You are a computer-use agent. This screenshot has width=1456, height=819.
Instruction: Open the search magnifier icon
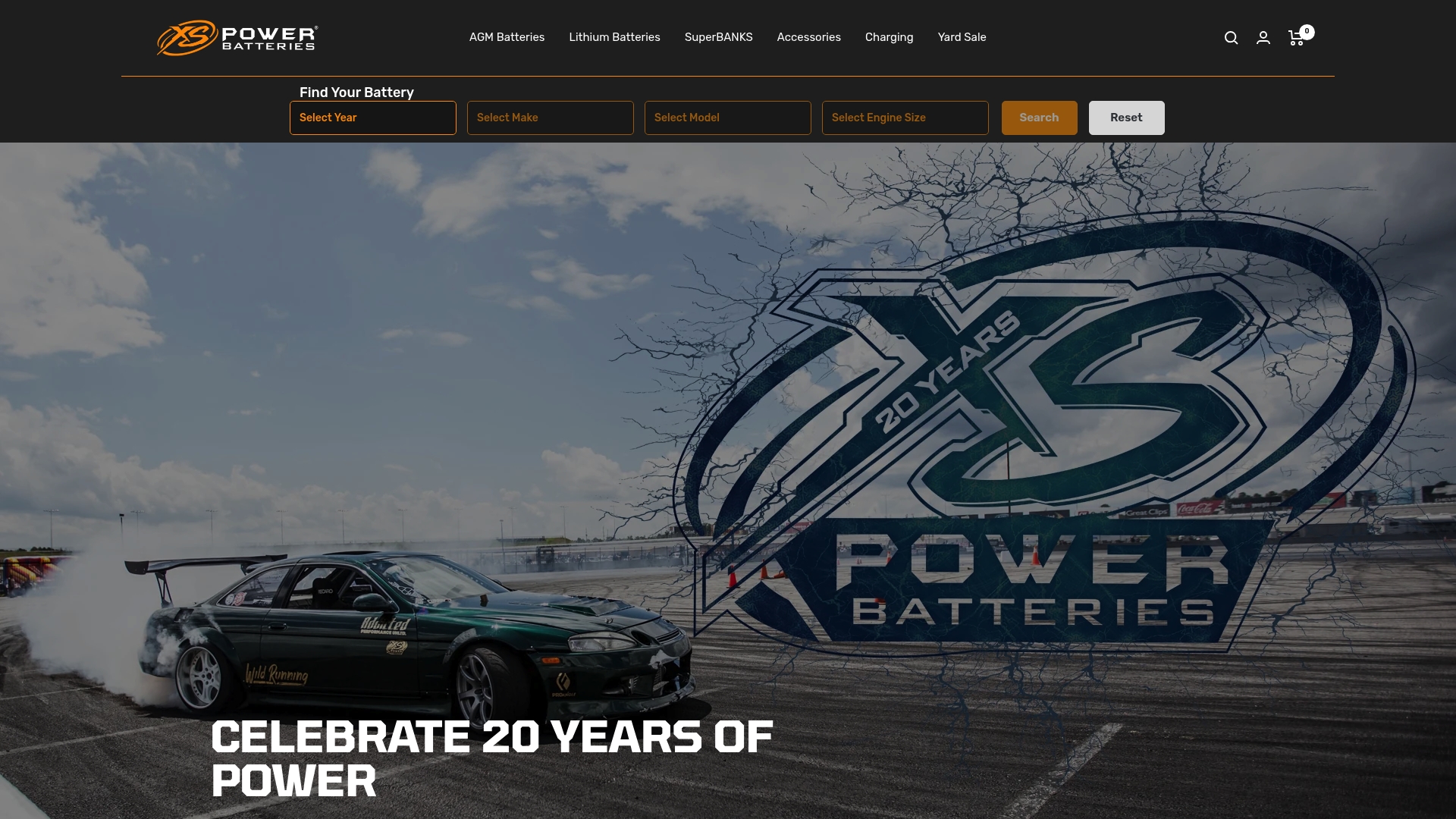pos(1231,38)
